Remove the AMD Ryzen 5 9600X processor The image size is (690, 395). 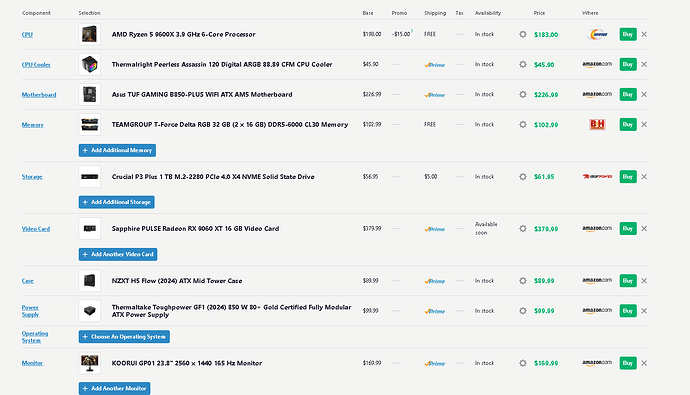point(644,34)
